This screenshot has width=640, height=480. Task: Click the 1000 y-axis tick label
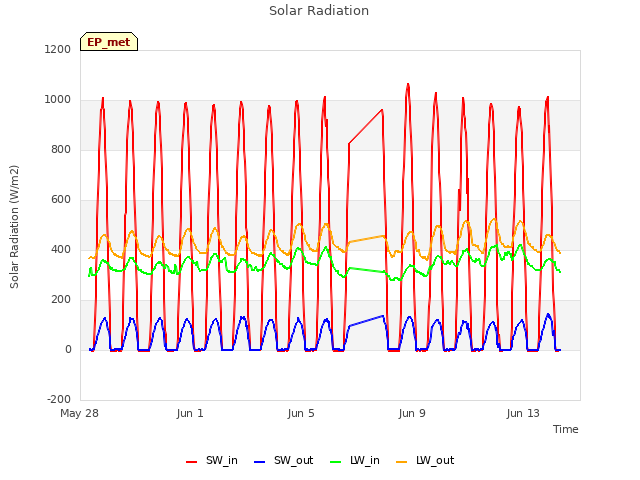tap(58, 100)
